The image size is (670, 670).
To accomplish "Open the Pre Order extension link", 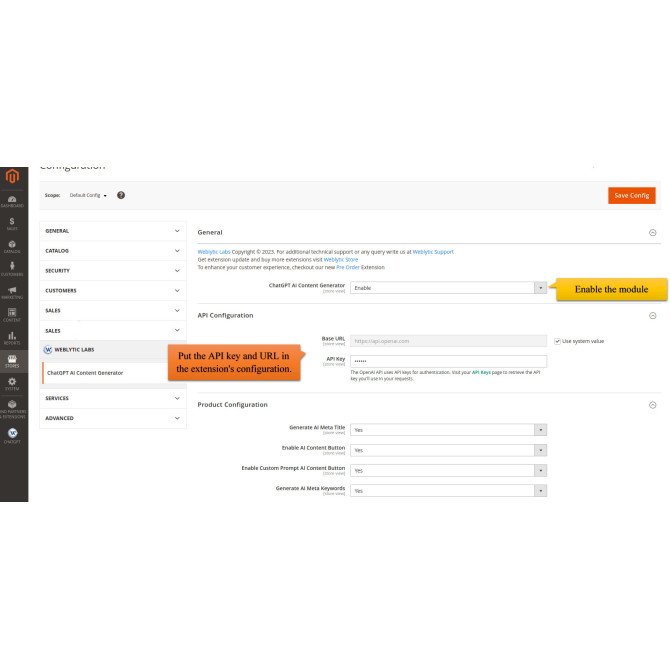I will tap(348, 267).
